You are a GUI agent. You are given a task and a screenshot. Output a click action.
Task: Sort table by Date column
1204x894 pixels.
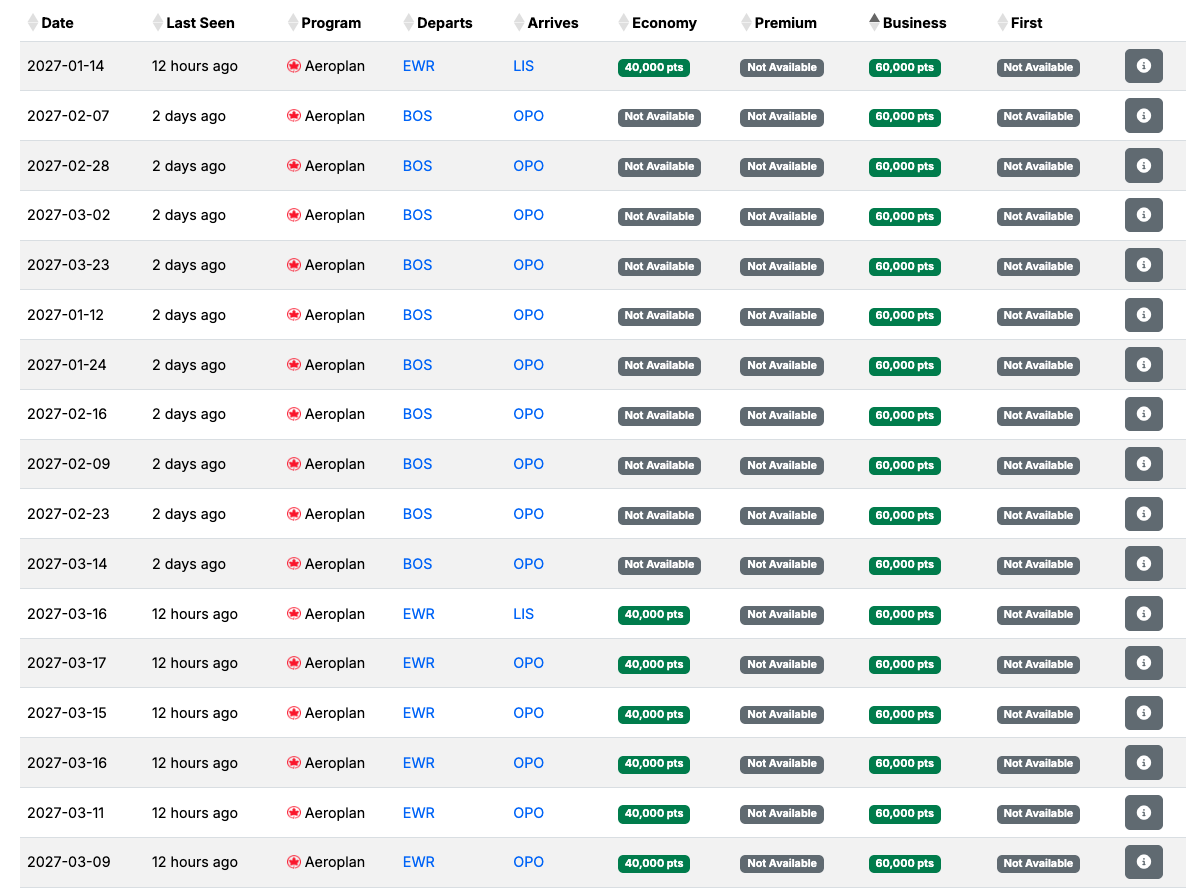(x=50, y=22)
